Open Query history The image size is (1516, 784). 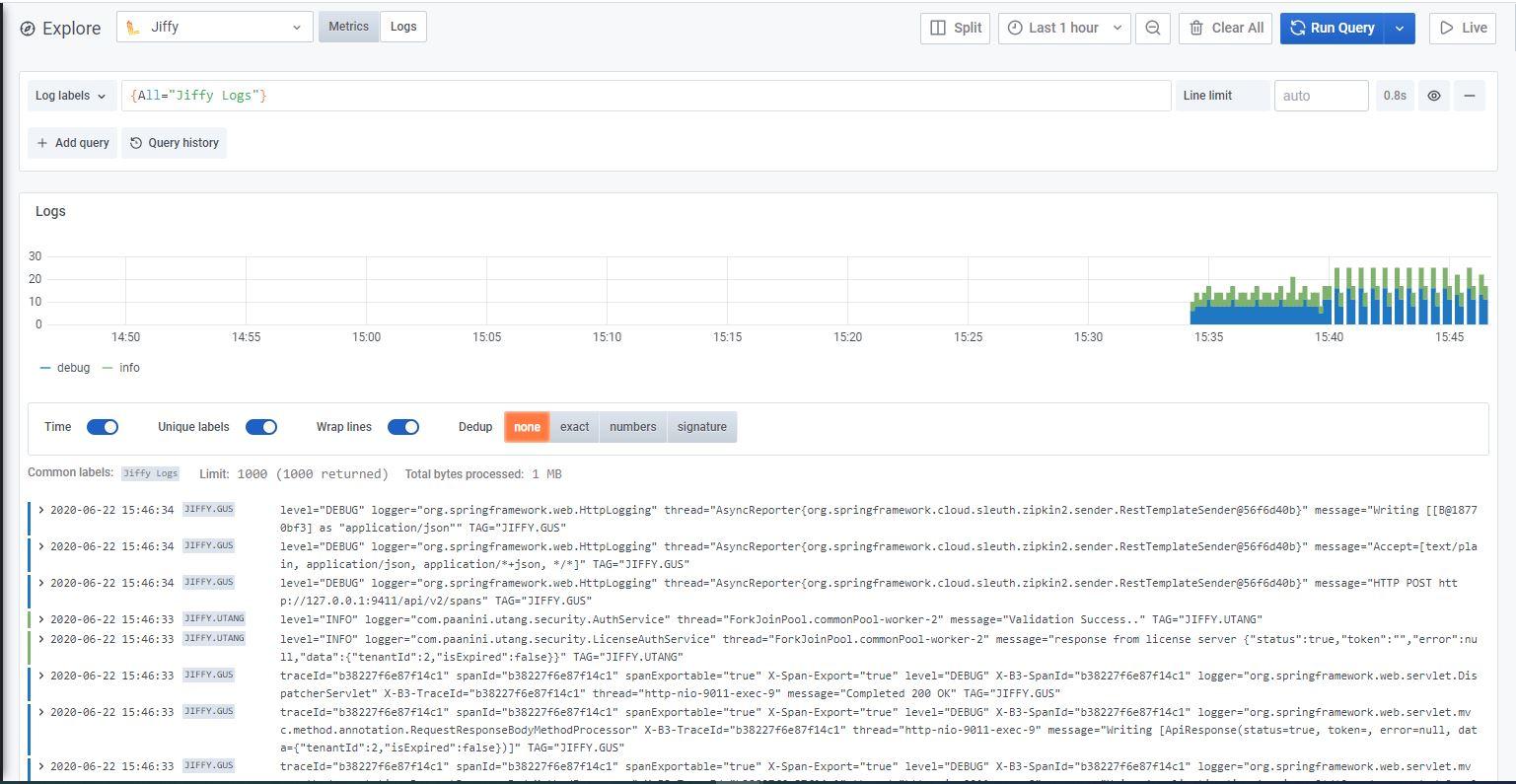[x=174, y=143]
